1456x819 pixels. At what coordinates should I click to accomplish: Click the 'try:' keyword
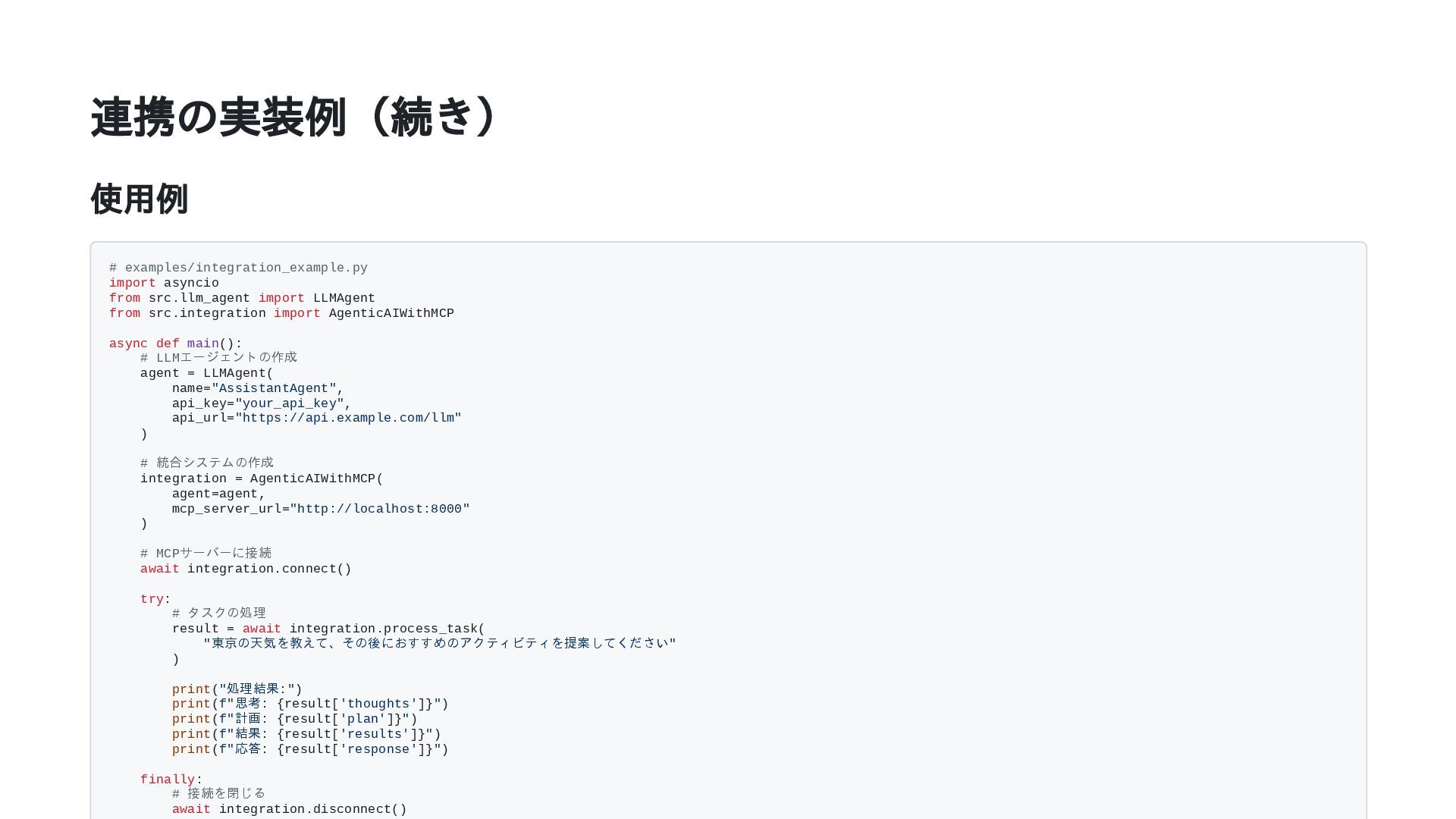152,599
